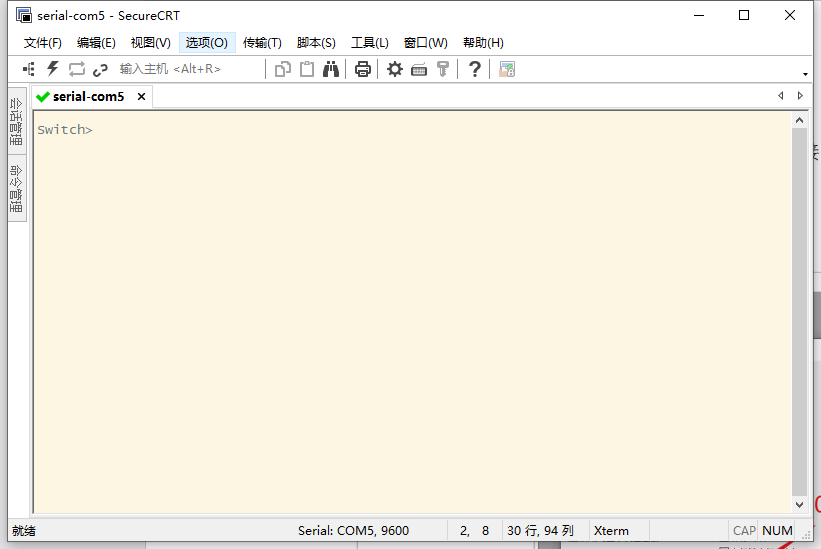Click the Quick Connect lightning icon
Image resolution: width=821 pixels, height=549 pixels.
53,69
